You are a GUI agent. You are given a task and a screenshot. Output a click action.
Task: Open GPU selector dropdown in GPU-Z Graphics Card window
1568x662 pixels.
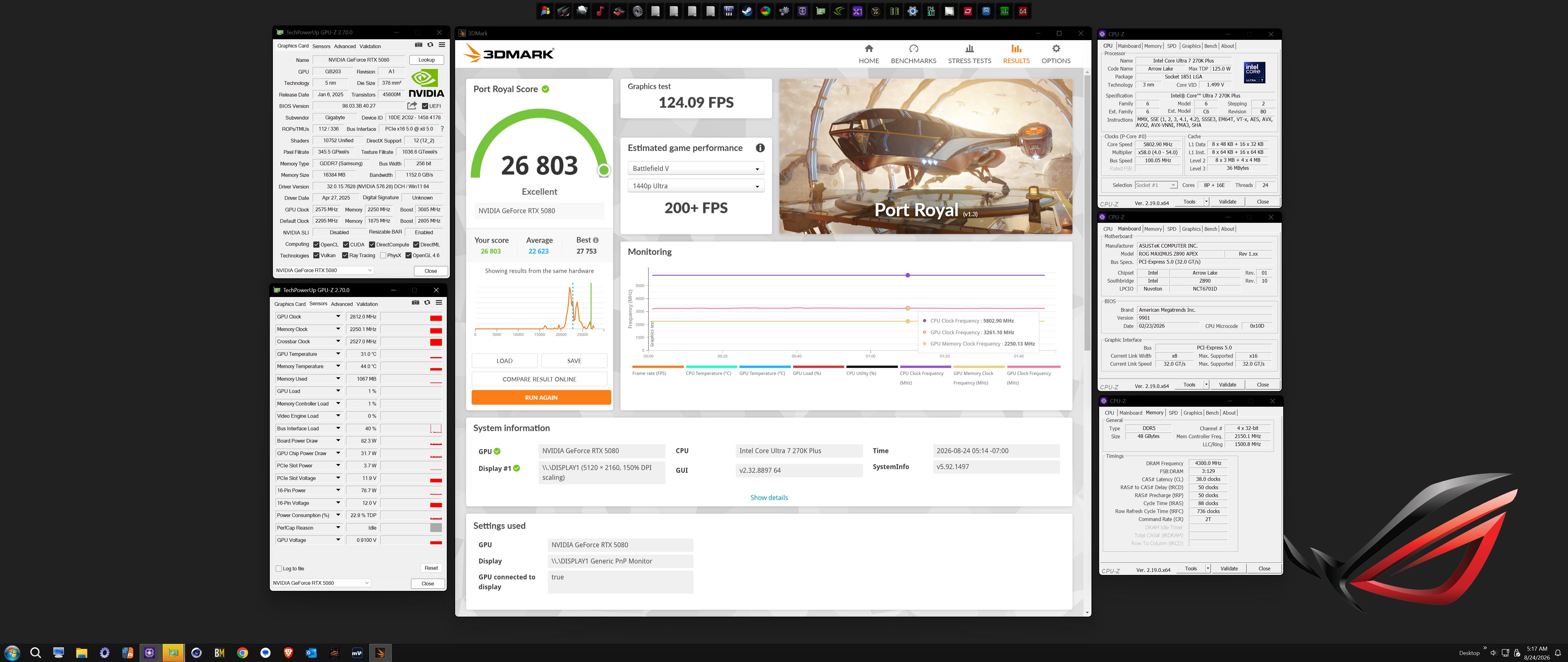[324, 270]
